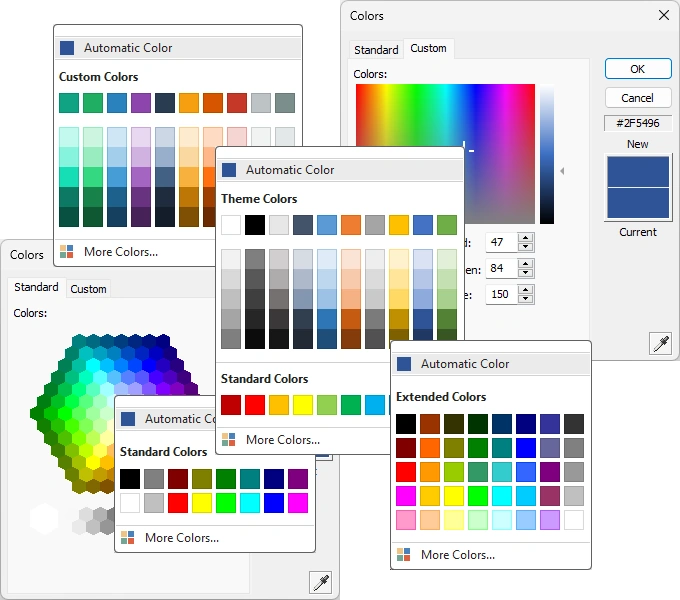This screenshot has width=680, height=600.
Task: Decrease the blue value with down arrow
Action: tap(526, 299)
